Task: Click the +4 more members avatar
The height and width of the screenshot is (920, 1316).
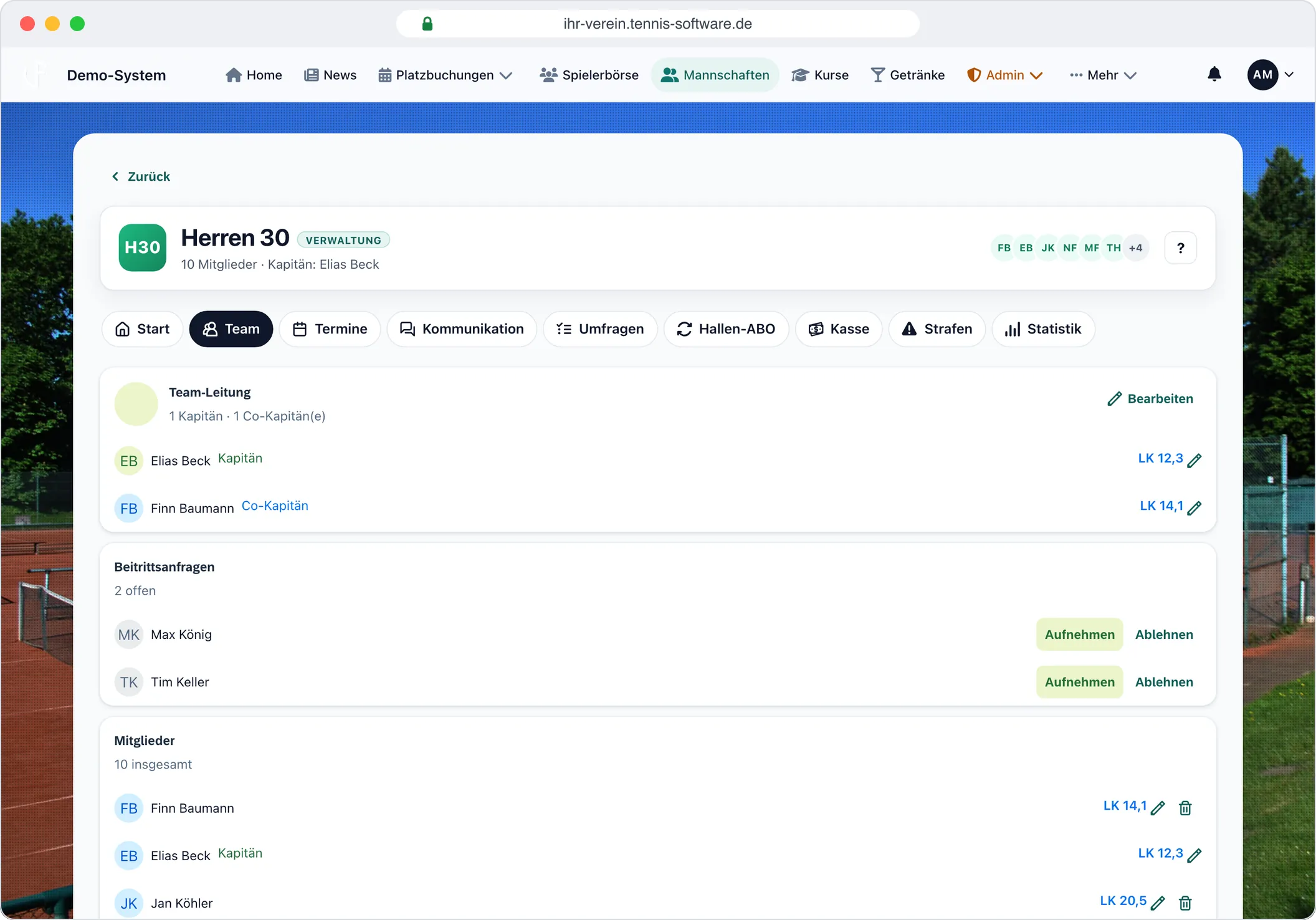Action: click(x=1135, y=248)
